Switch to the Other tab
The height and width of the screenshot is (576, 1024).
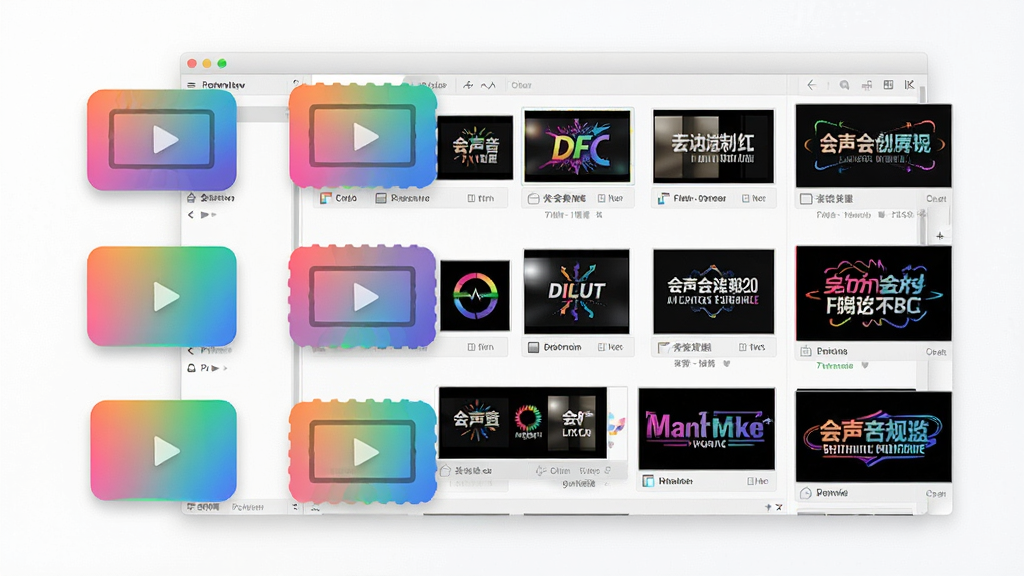coord(520,86)
